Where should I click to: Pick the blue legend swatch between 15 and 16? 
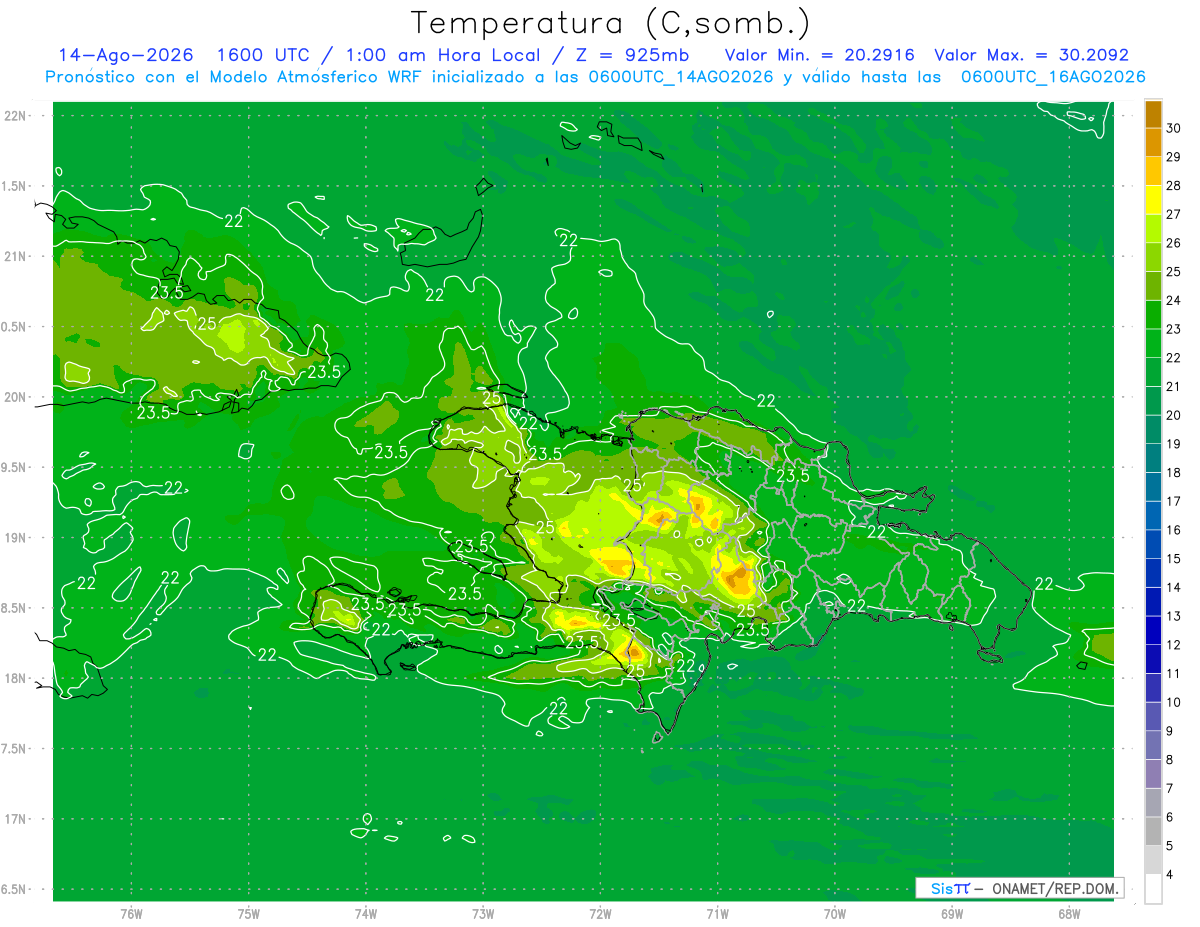(1153, 544)
